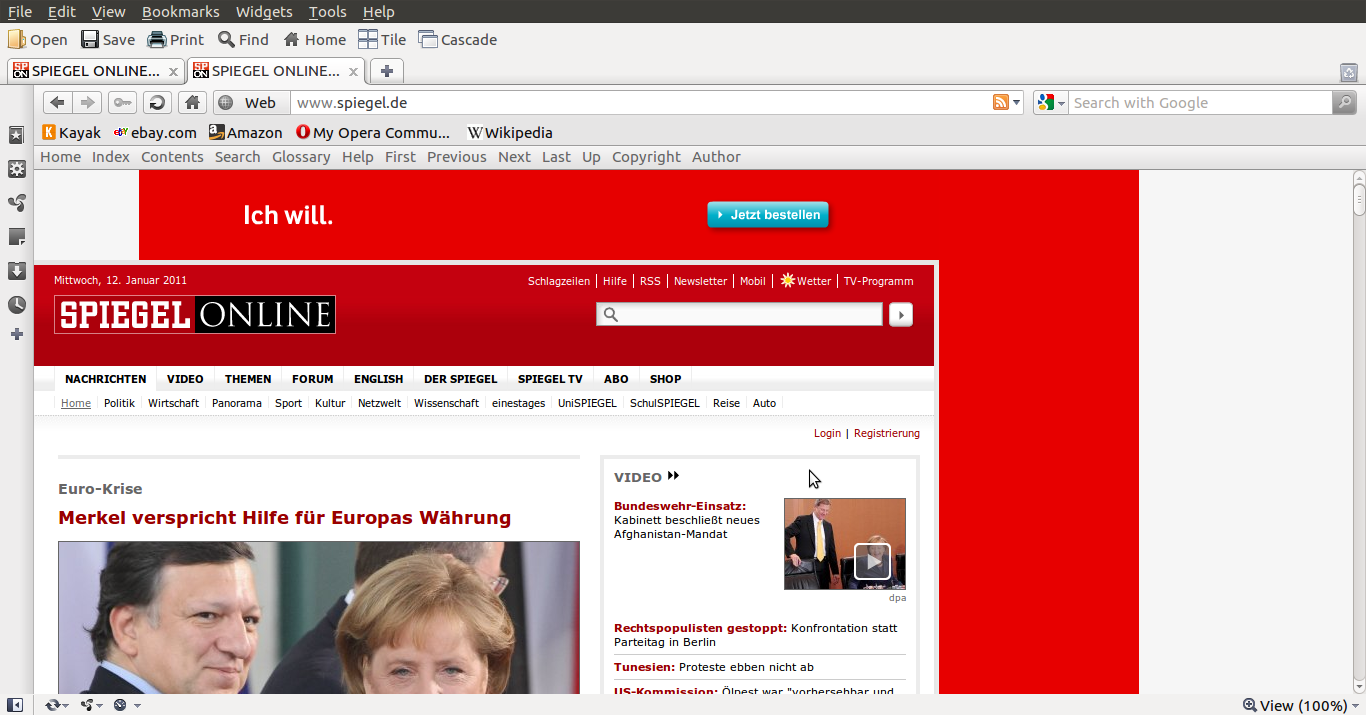Open closed tabs trash icon
Image resolution: width=1366 pixels, height=715 pixels.
pos(1348,72)
